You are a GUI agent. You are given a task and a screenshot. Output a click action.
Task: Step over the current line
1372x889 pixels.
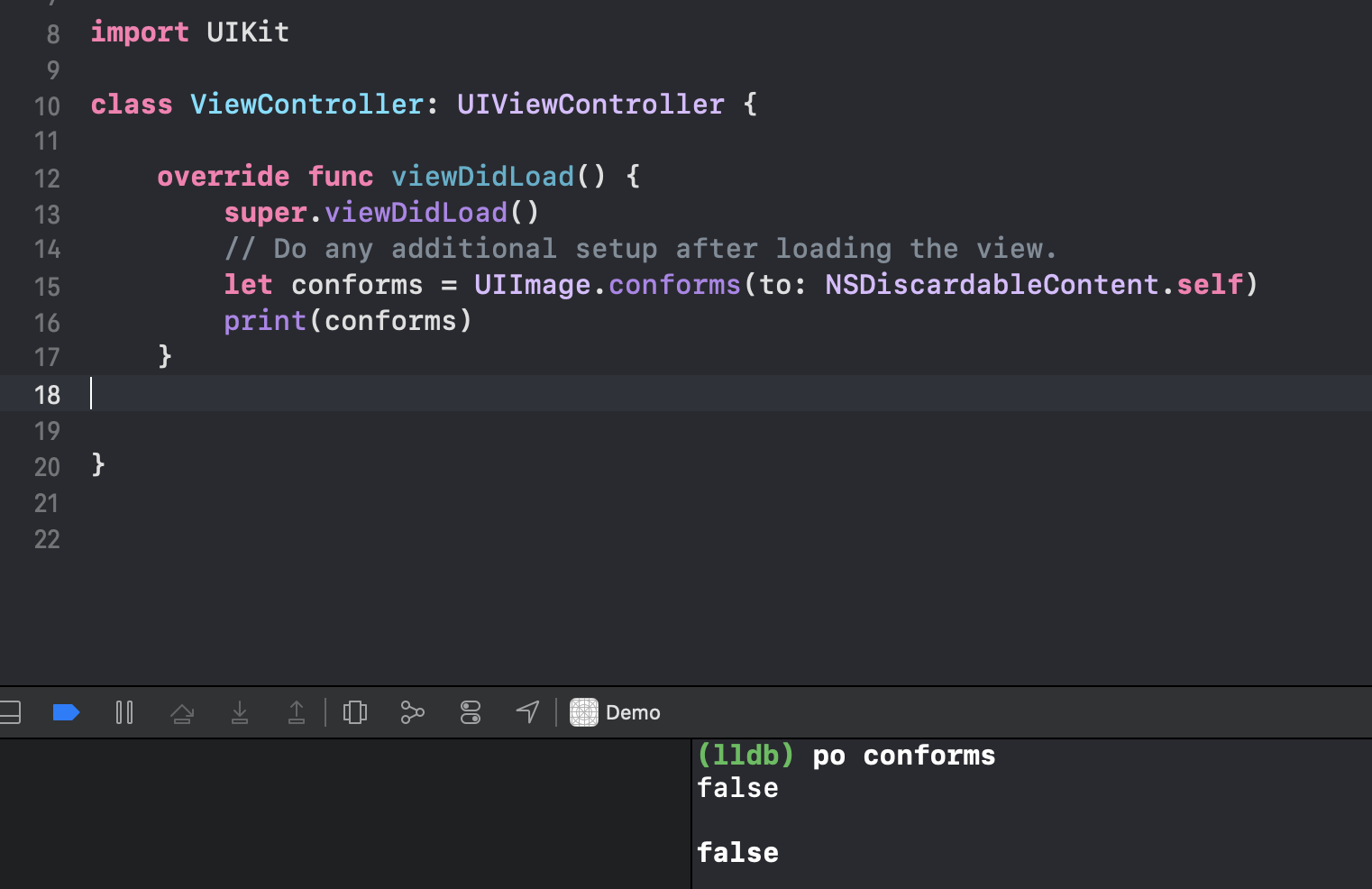click(182, 712)
